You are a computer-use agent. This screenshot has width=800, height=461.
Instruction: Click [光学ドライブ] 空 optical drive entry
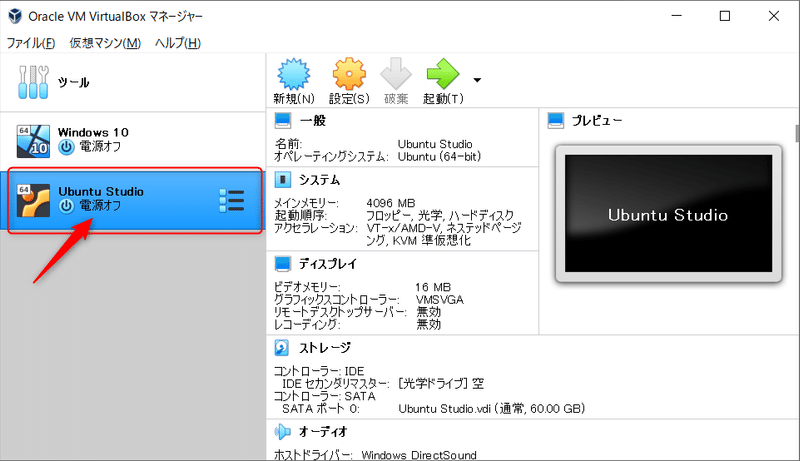pyautogui.click(x=441, y=383)
